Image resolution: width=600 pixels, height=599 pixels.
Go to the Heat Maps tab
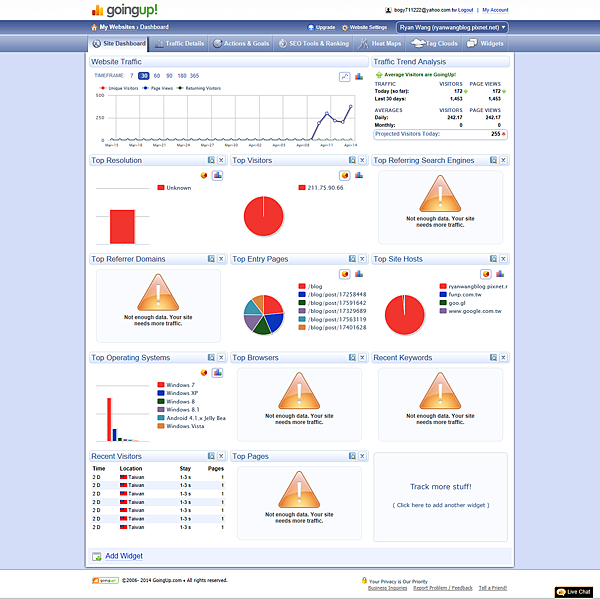380,44
